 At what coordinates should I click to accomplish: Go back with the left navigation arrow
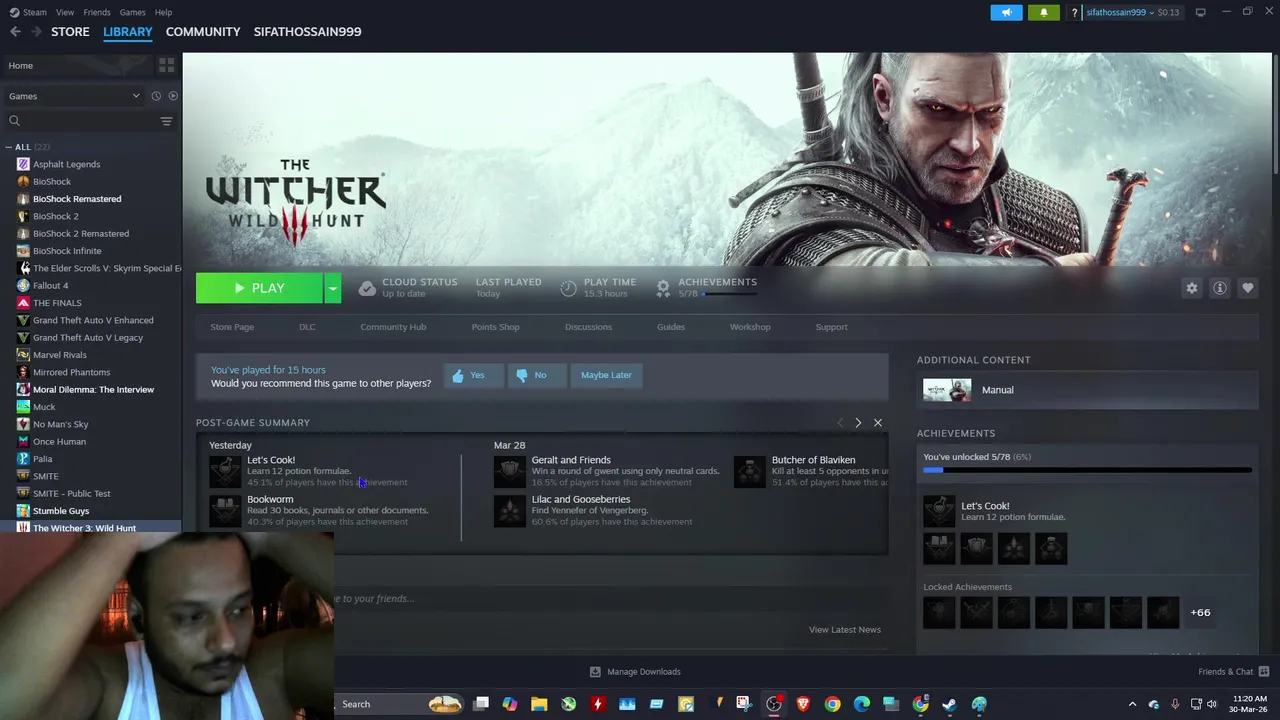15,32
